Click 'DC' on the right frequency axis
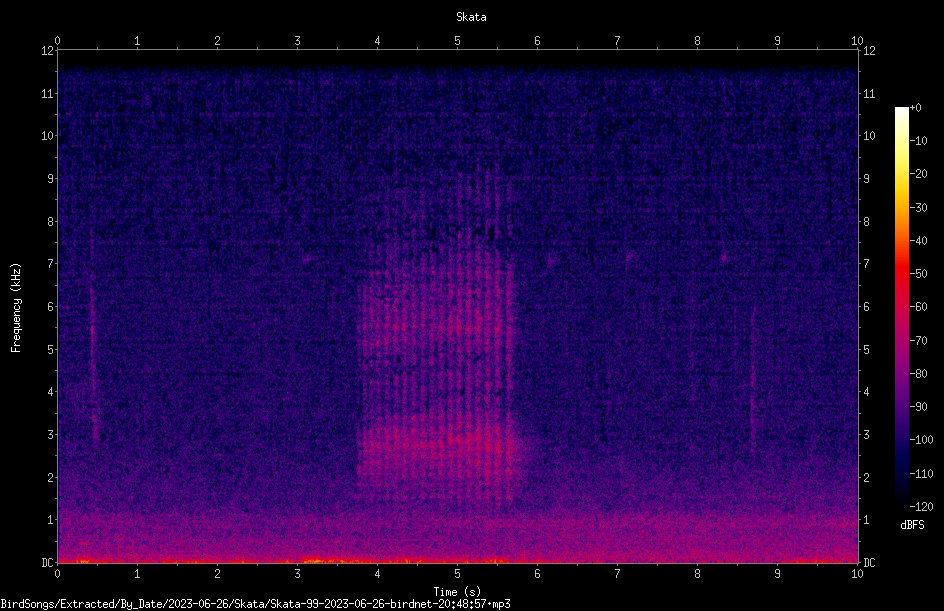This screenshot has width=944, height=611. click(869, 562)
